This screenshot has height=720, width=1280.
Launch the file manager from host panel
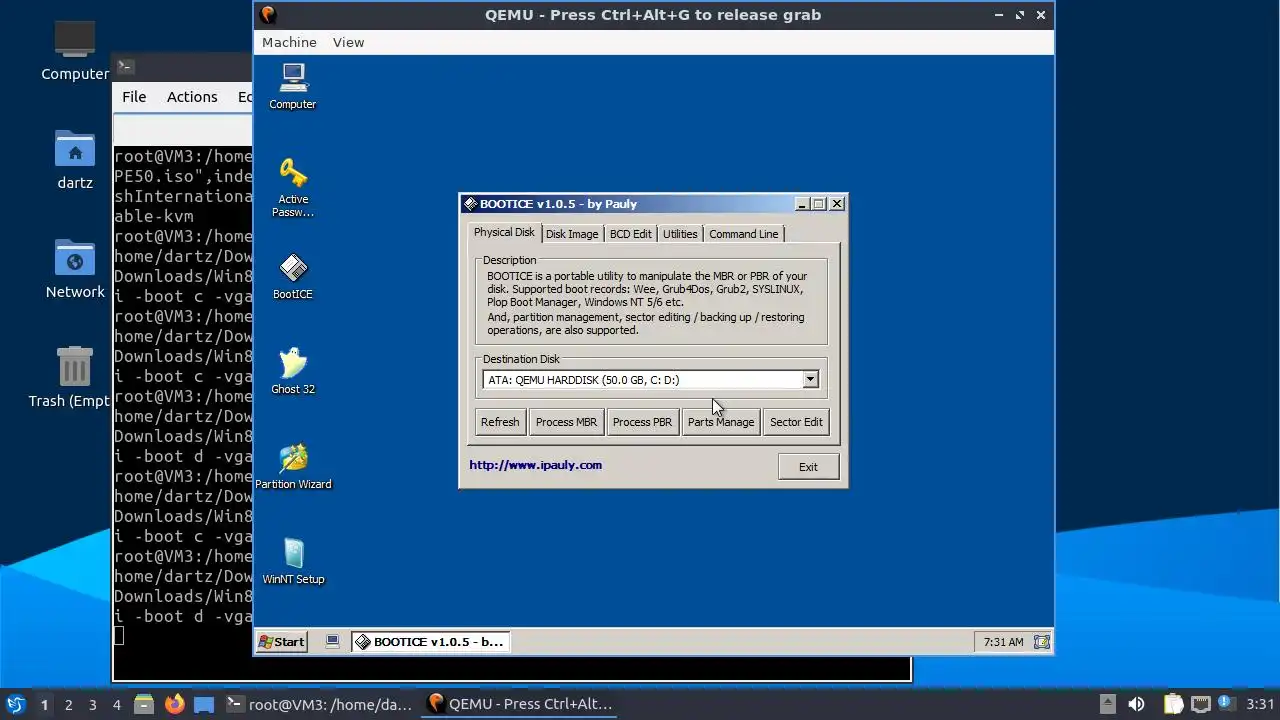pos(143,704)
